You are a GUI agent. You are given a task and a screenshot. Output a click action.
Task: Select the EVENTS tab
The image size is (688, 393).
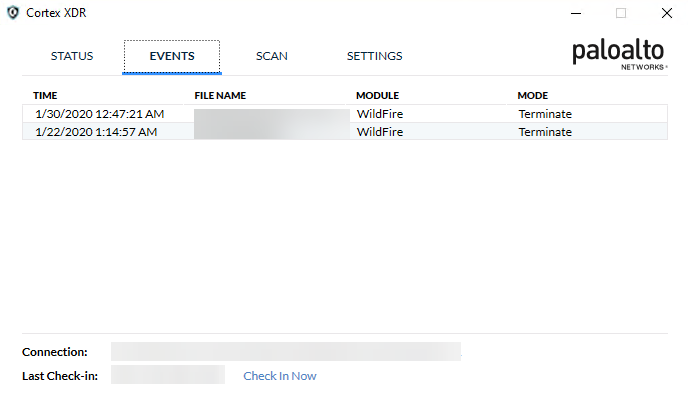[x=172, y=56]
